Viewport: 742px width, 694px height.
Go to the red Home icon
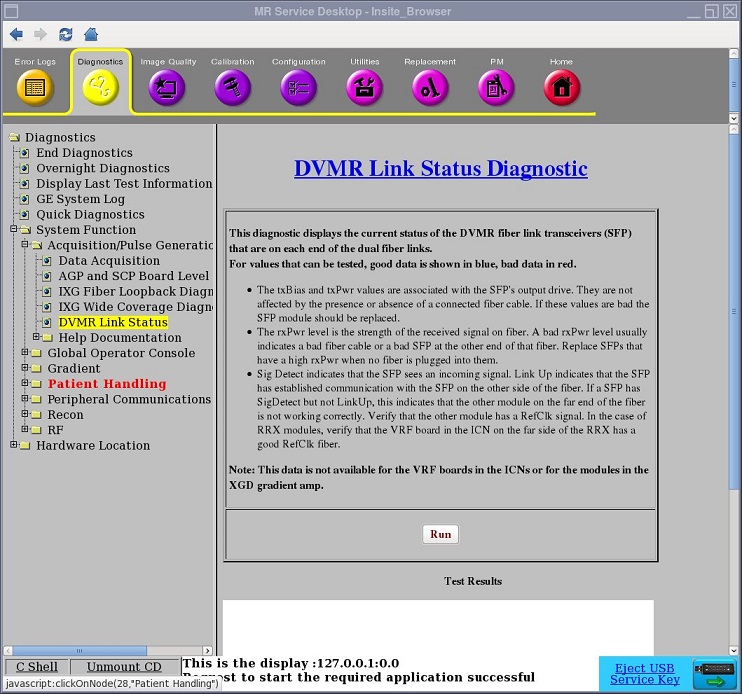561,86
